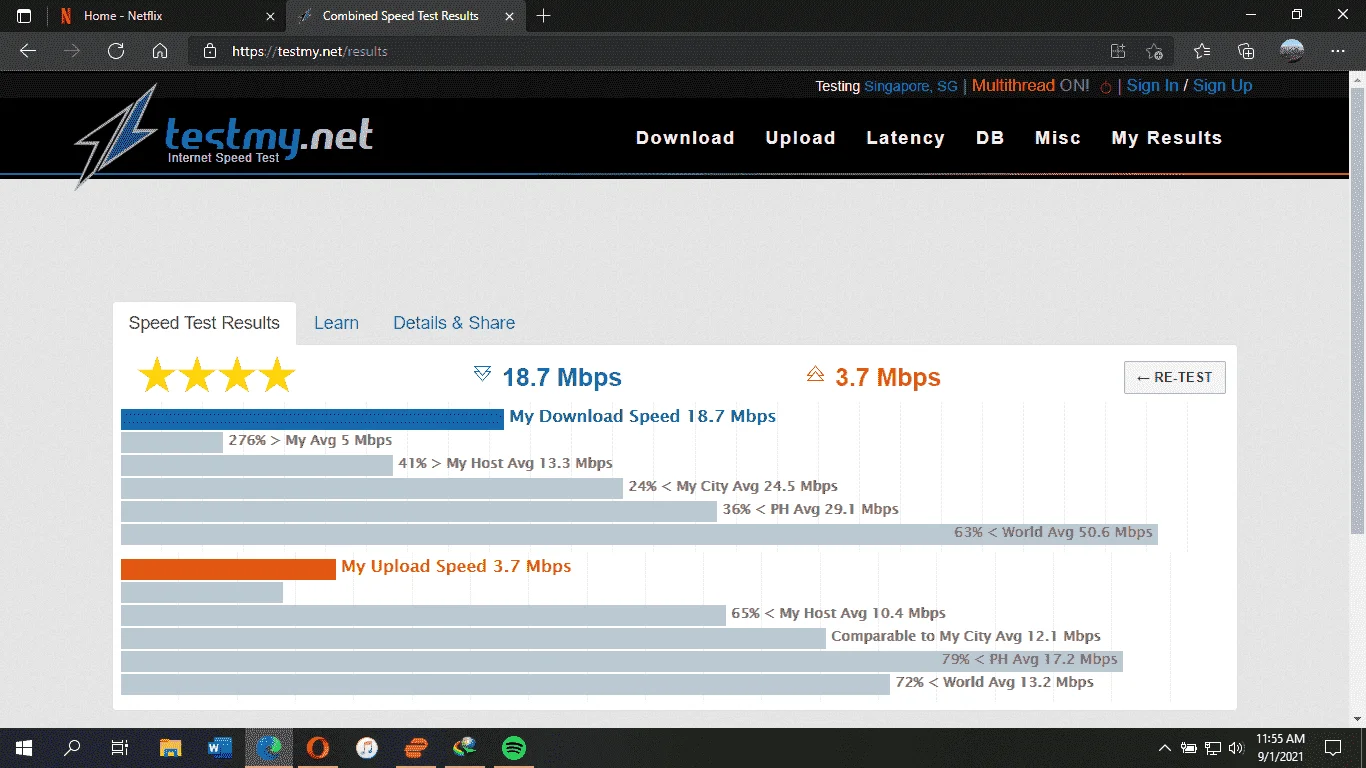The image size is (1366, 768).
Task: Click "79% < PH Avg 17.2 Mbps"
Action: (x=1029, y=659)
